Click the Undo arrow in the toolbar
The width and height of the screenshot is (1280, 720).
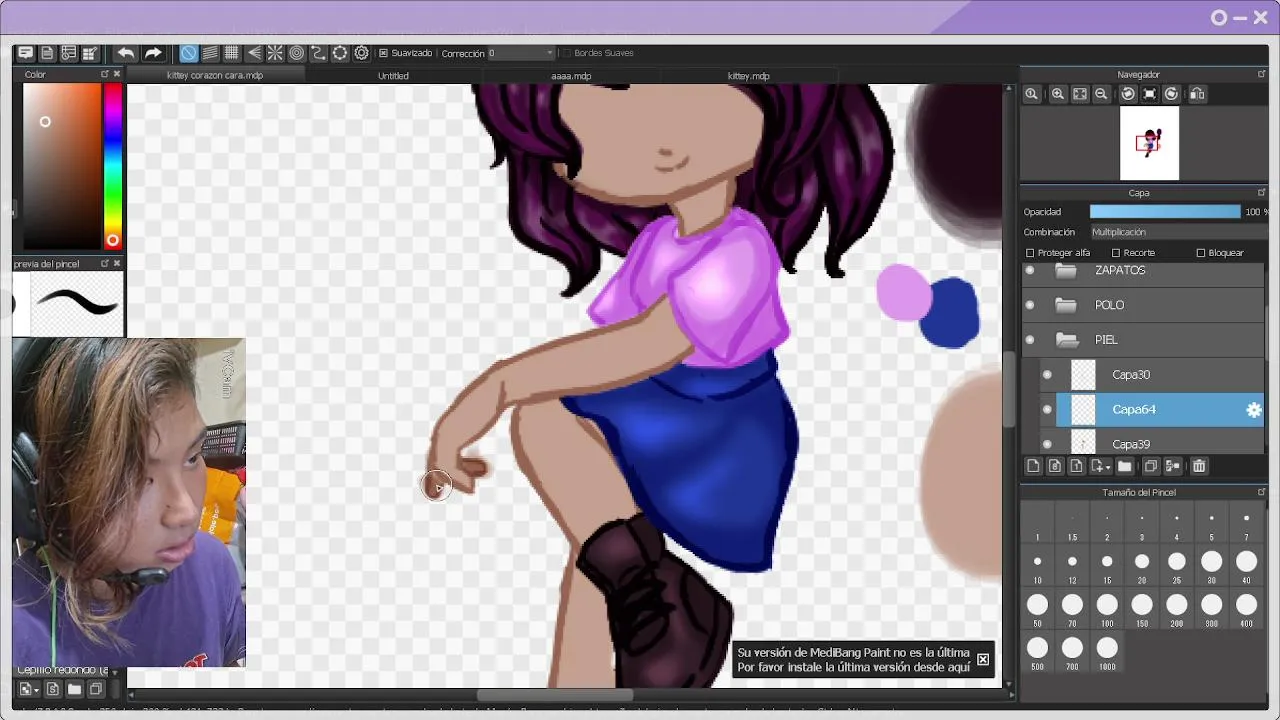[x=126, y=53]
